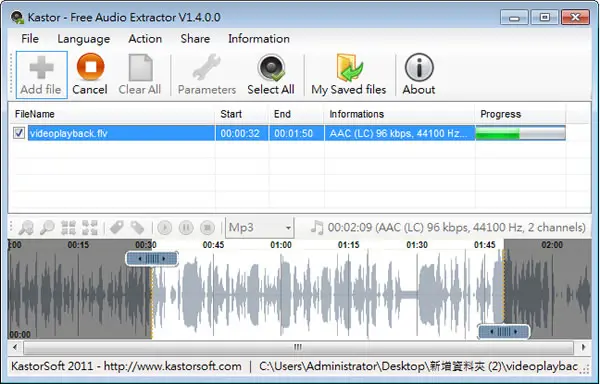
Task: Click the music note icon before the duration
Action: point(317,227)
